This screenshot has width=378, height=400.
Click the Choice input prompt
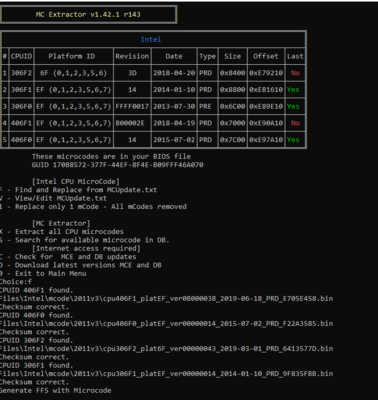(x=16, y=282)
